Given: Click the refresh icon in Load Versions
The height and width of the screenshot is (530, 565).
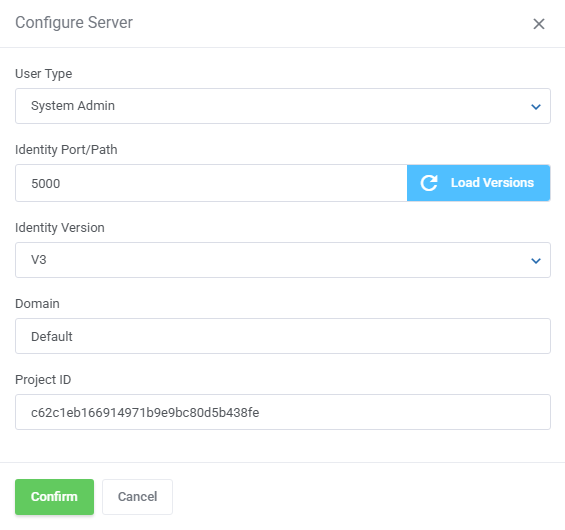Looking at the screenshot, I should pyautogui.click(x=429, y=183).
